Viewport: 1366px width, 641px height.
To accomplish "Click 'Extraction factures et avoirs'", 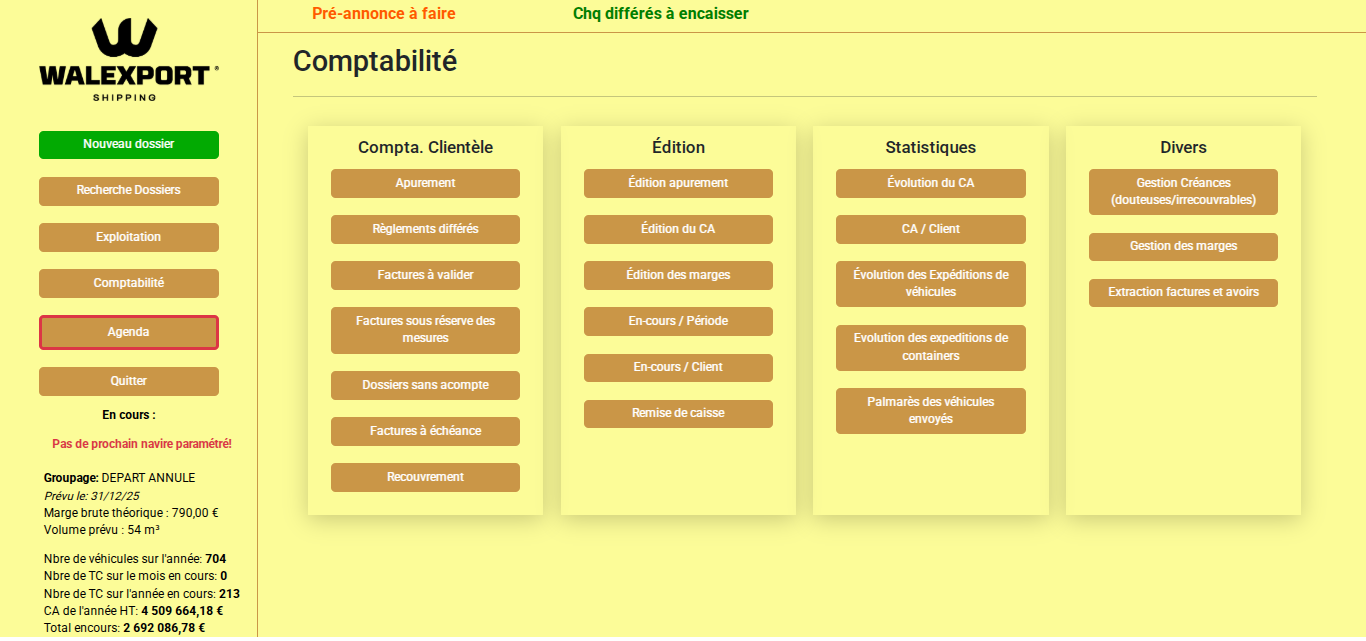I will click(x=1183, y=293).
